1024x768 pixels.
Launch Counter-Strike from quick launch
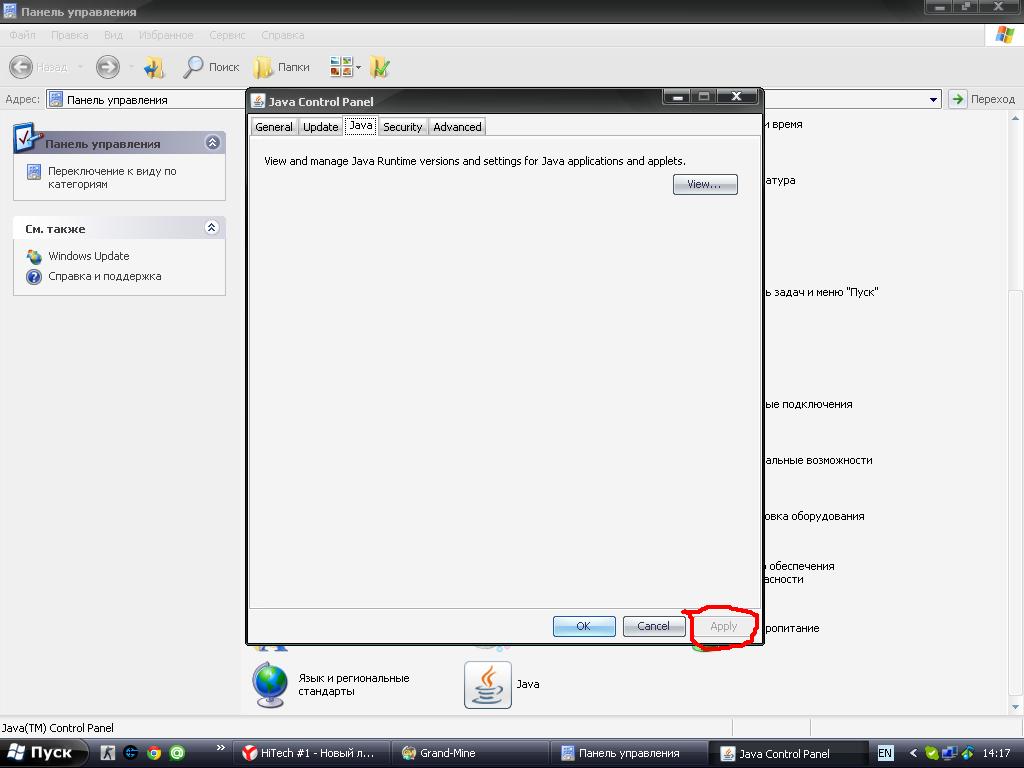[108, 753]
